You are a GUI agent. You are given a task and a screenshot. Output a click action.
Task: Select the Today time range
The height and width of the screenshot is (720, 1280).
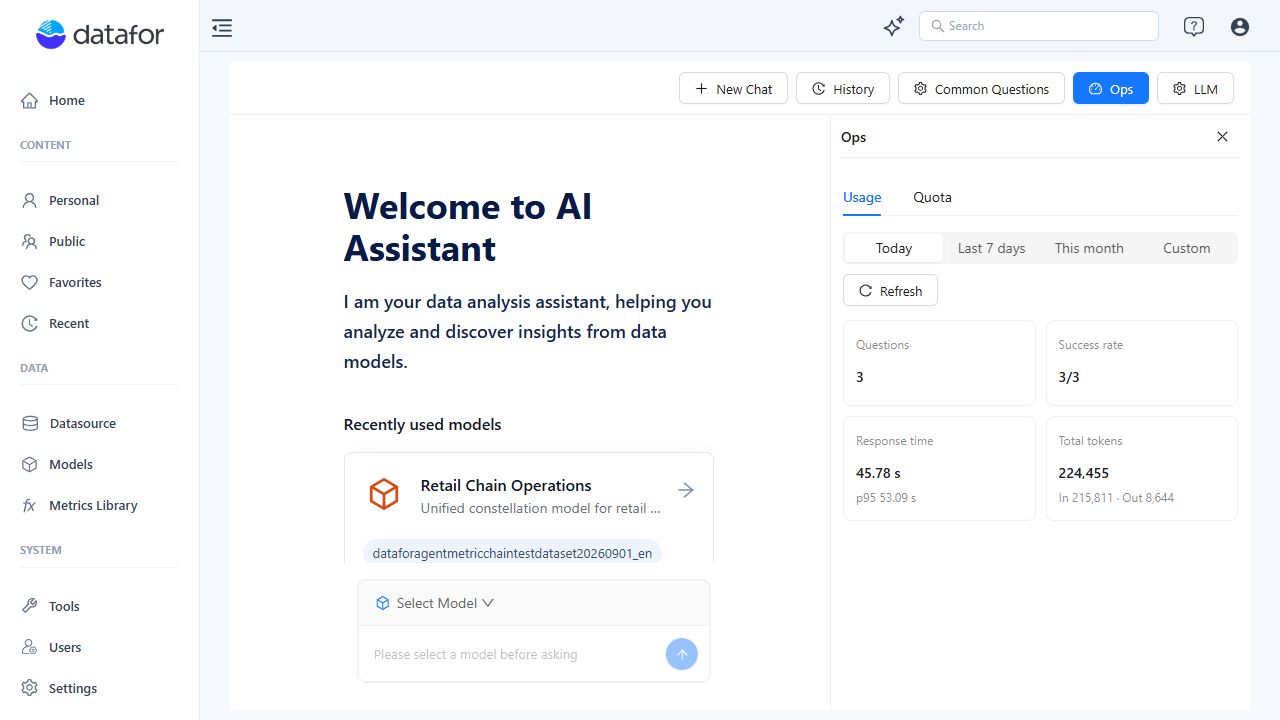pos(894,248)
